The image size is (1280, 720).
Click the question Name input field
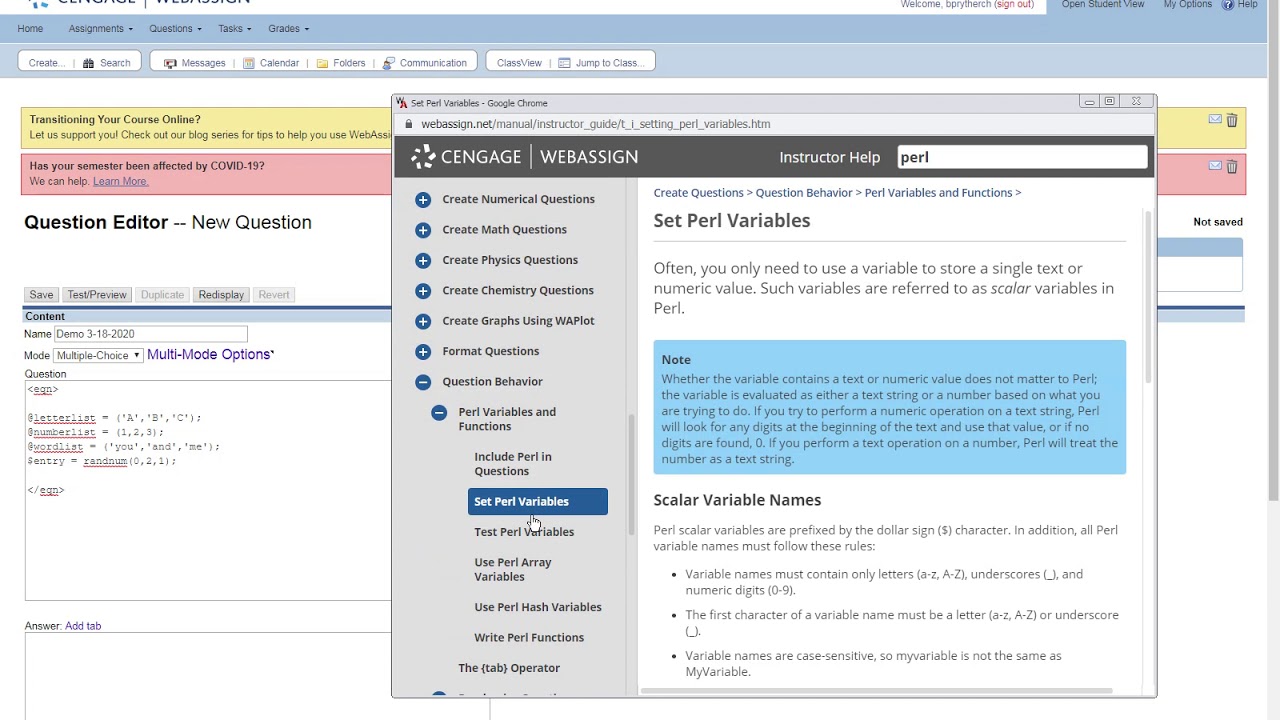point(150,334)
